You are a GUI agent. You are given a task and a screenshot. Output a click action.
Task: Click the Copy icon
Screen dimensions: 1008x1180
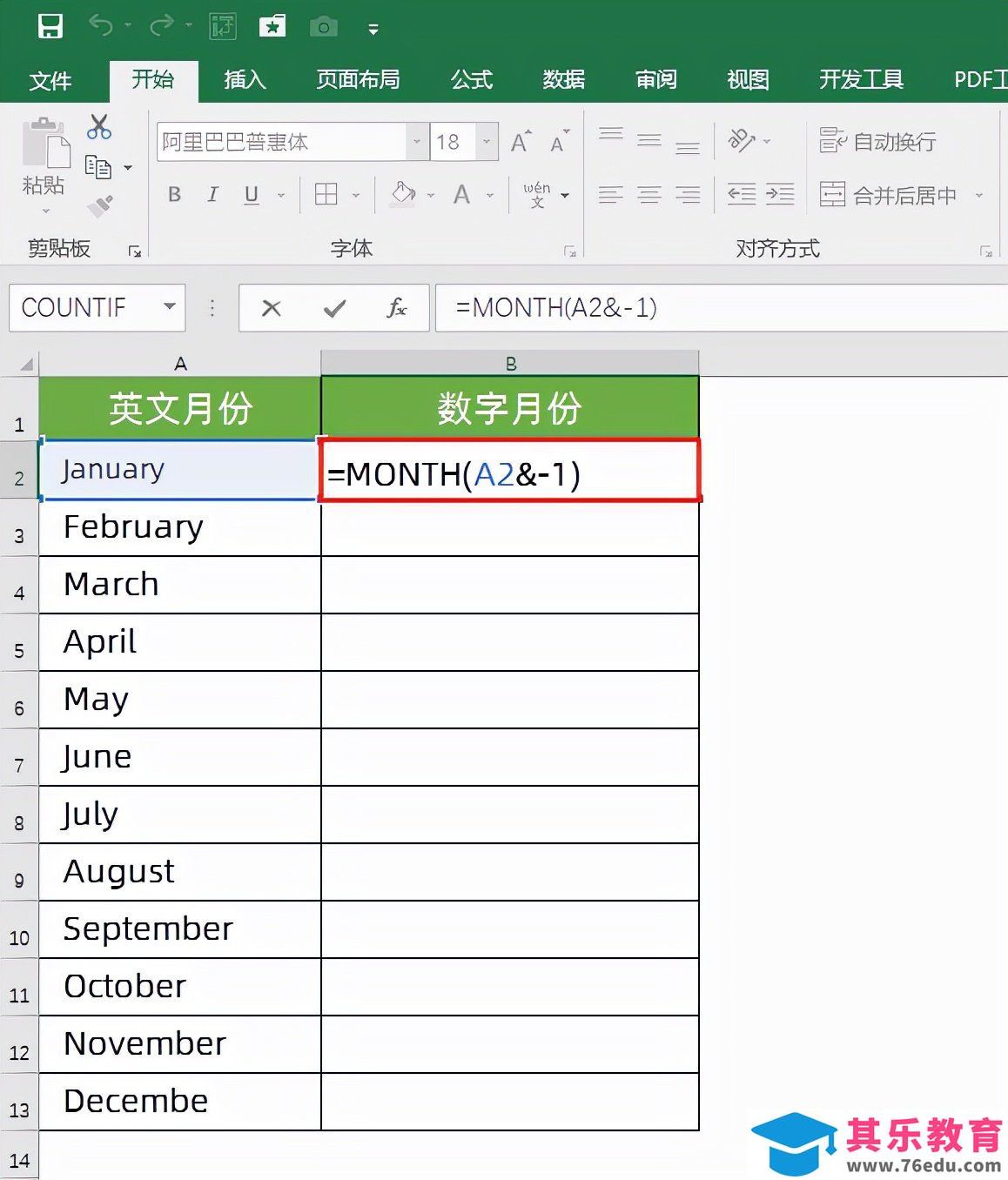point(97,166)
